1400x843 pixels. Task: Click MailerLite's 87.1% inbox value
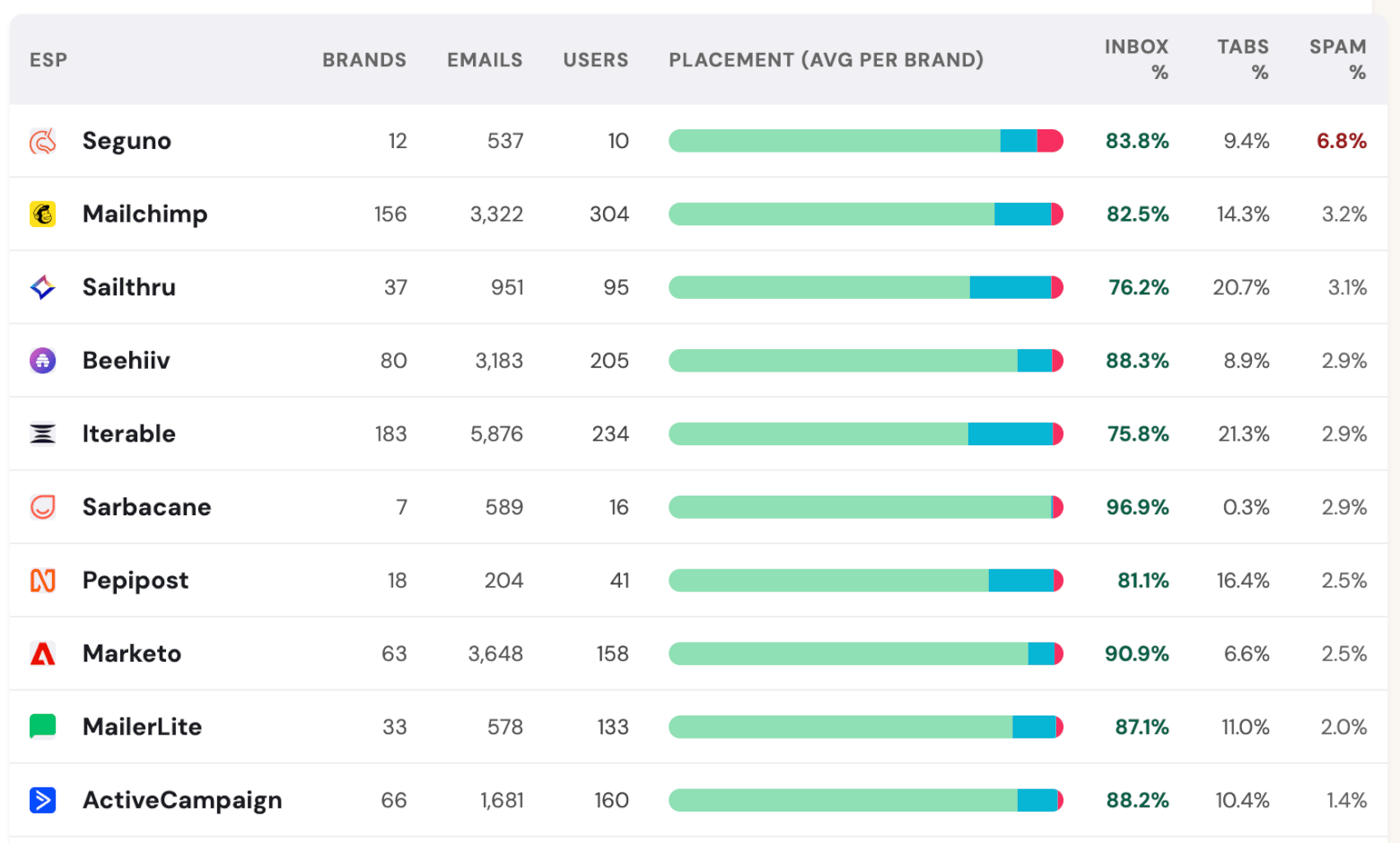[x=1142, y=726]
